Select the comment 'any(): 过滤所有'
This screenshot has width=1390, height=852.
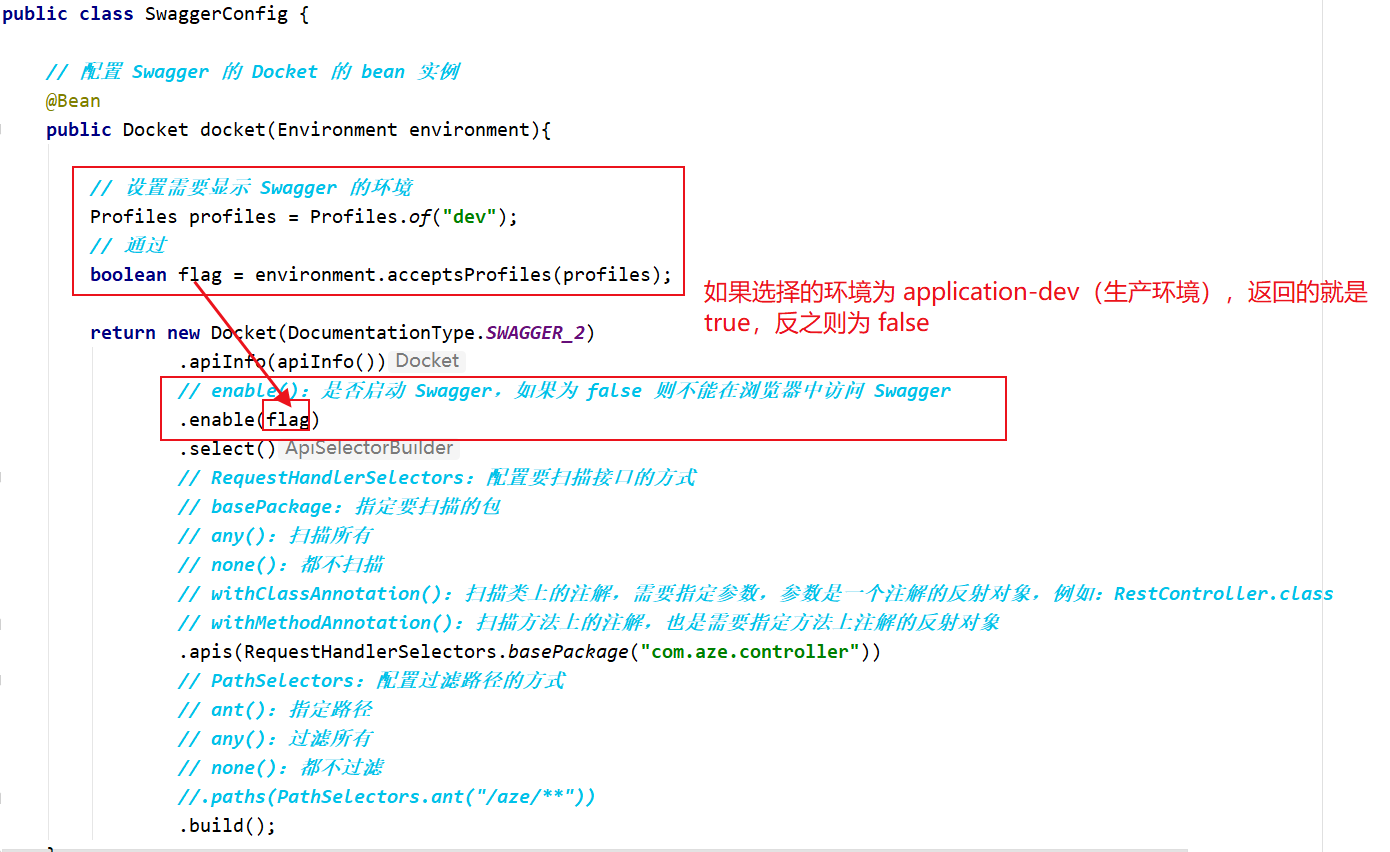[x=276, y=739]
